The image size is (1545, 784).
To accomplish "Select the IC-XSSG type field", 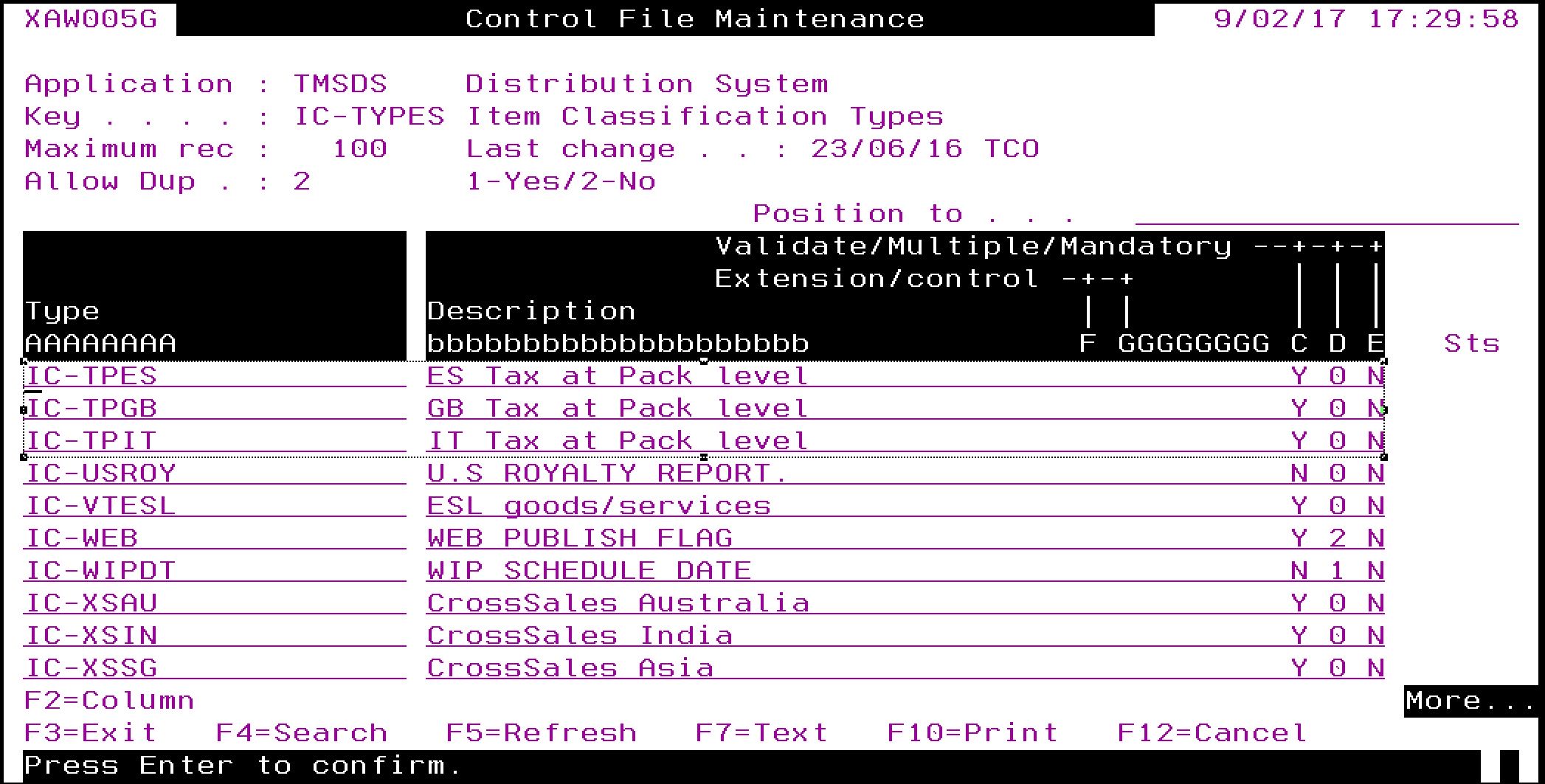I will [215, 667].
